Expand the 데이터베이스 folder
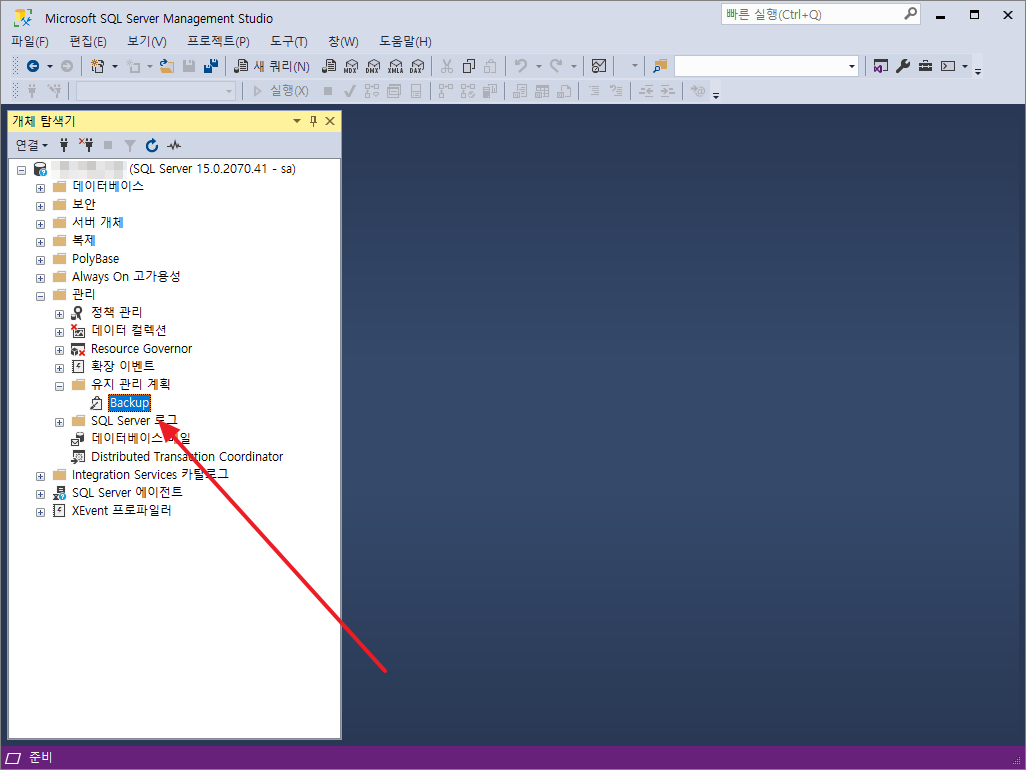 (x=41, y=188)
